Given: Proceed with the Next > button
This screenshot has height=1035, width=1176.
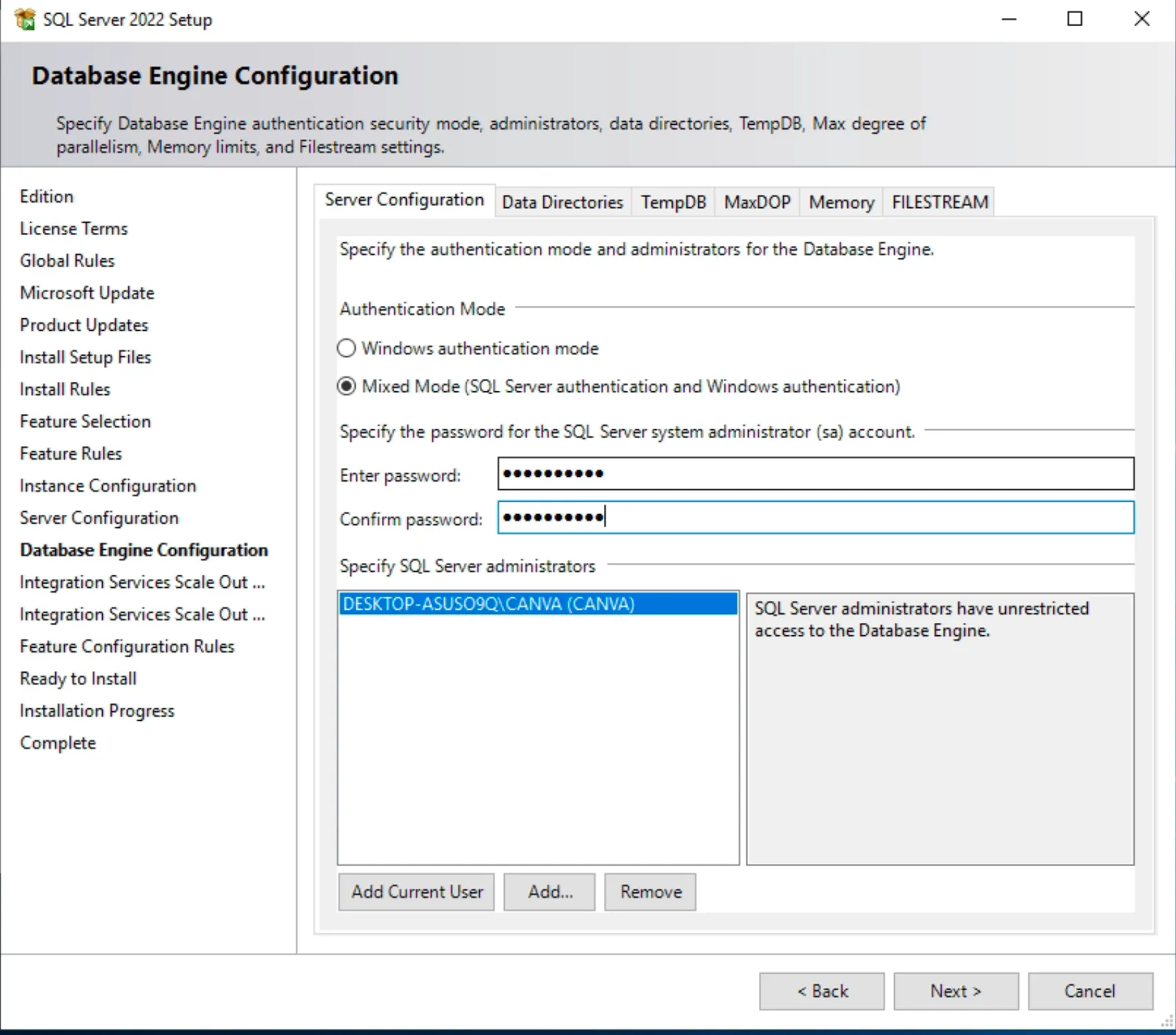Looking at the screenshot, I should point(956,991).
